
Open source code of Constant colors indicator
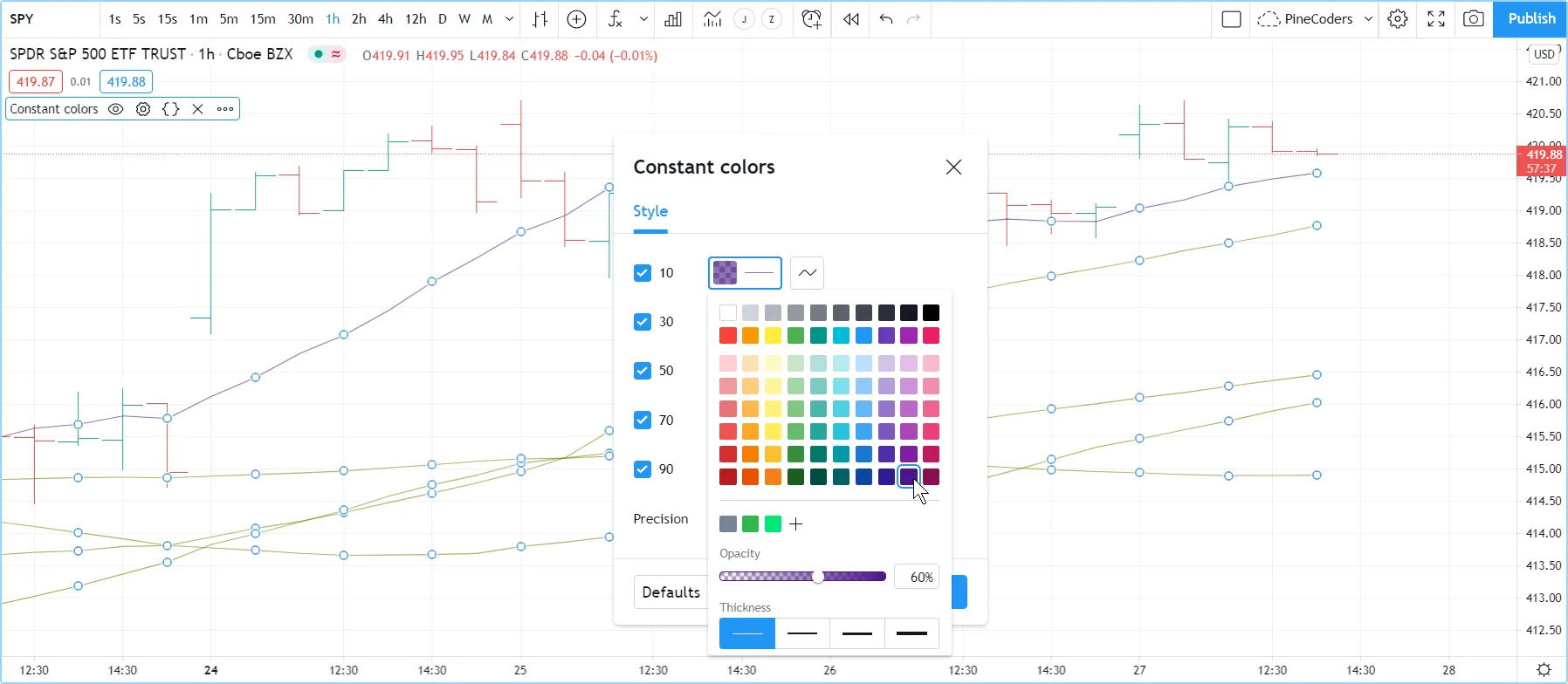point(171,109)
